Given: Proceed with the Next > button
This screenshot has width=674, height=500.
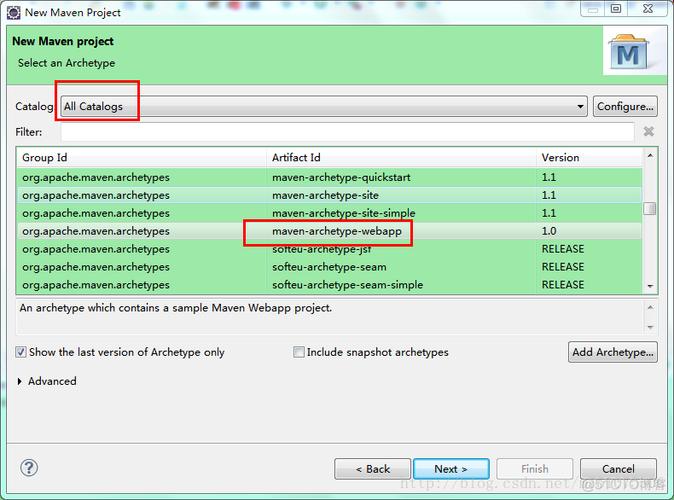Looking at the screenshot, I should click(451, 469).
